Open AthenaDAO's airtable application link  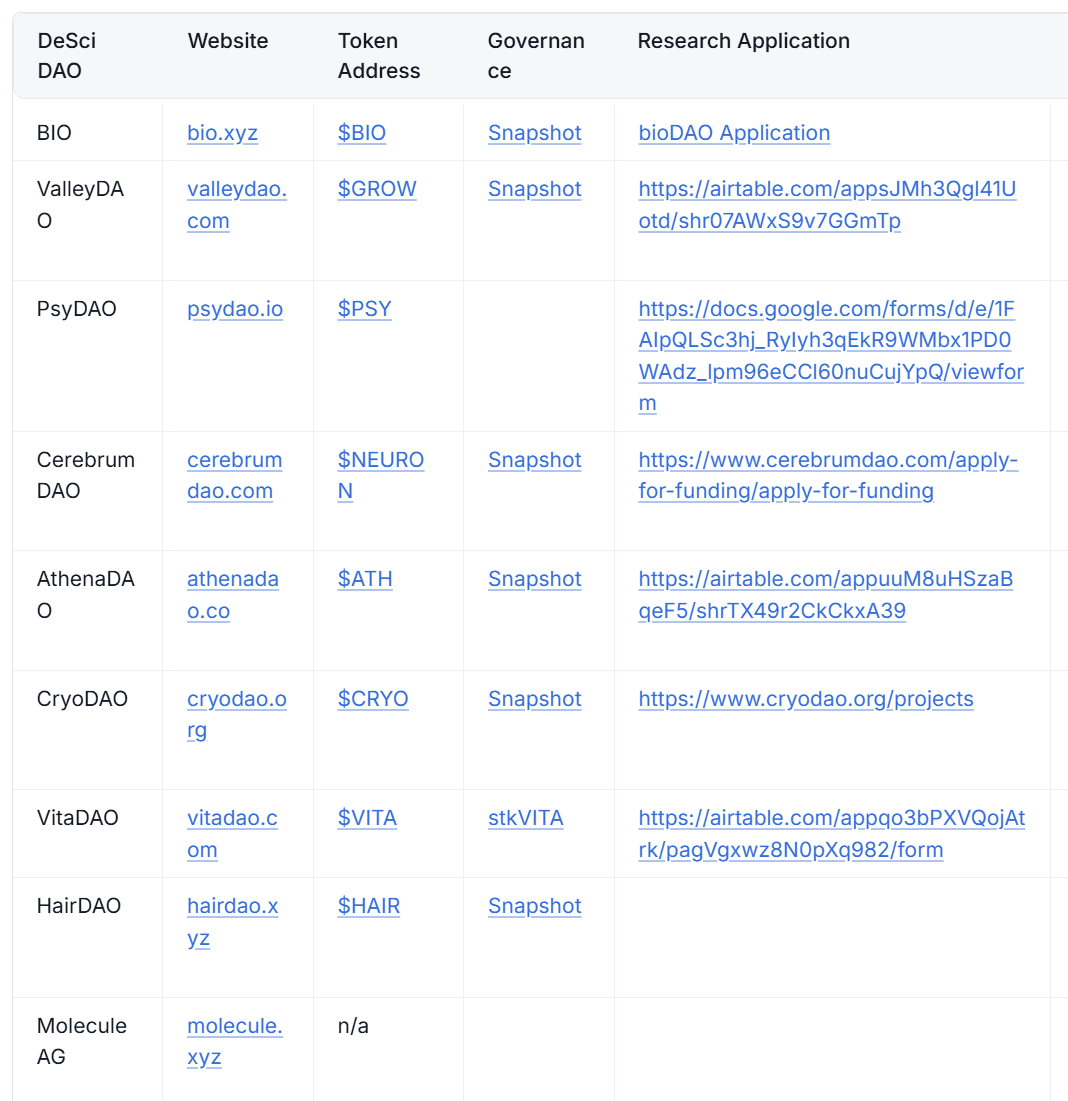click(826, 595)
